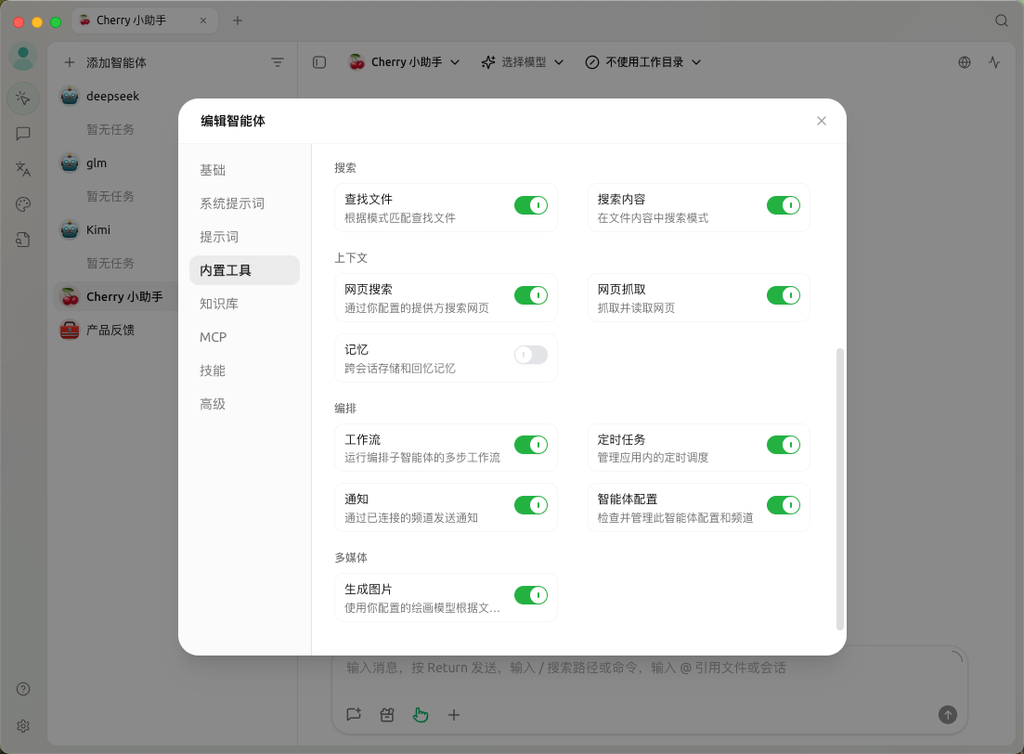Click the circle-slash icon beside 不使用工作目录
1024x754 pixels.
(592, 62)
